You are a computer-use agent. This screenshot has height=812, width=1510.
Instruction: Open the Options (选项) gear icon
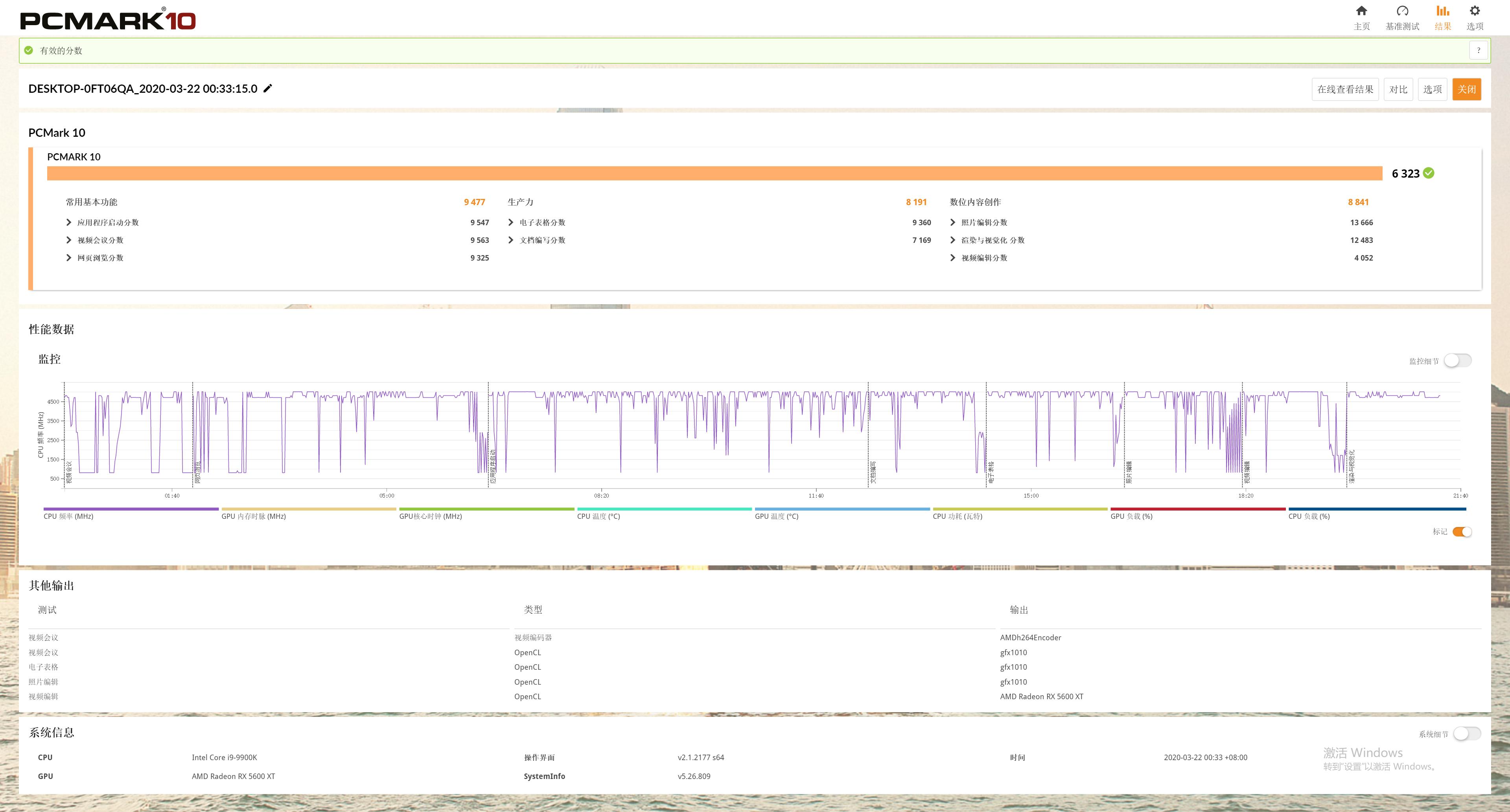point(1474,11)
